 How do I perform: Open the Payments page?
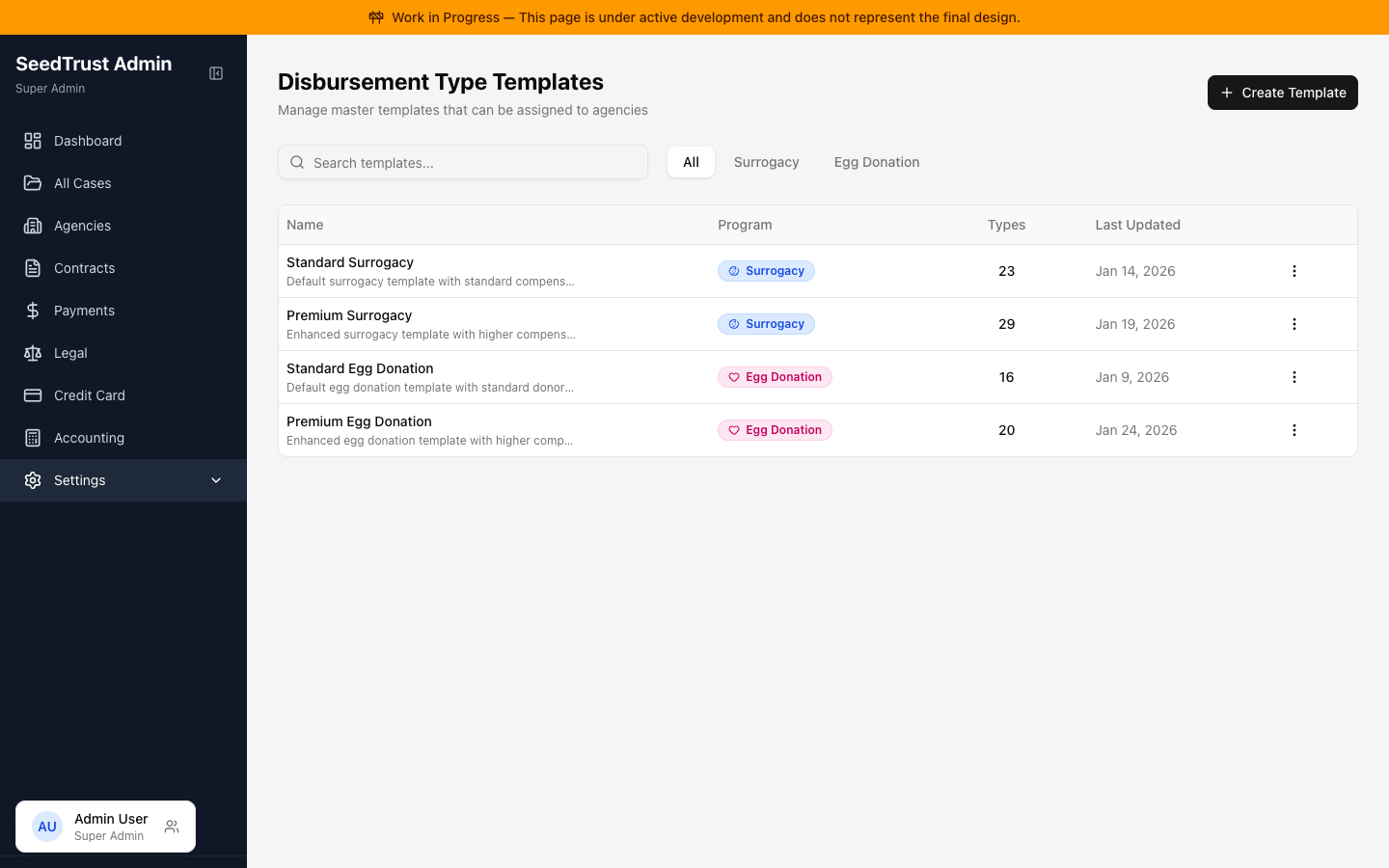click(x=123, y=311)
